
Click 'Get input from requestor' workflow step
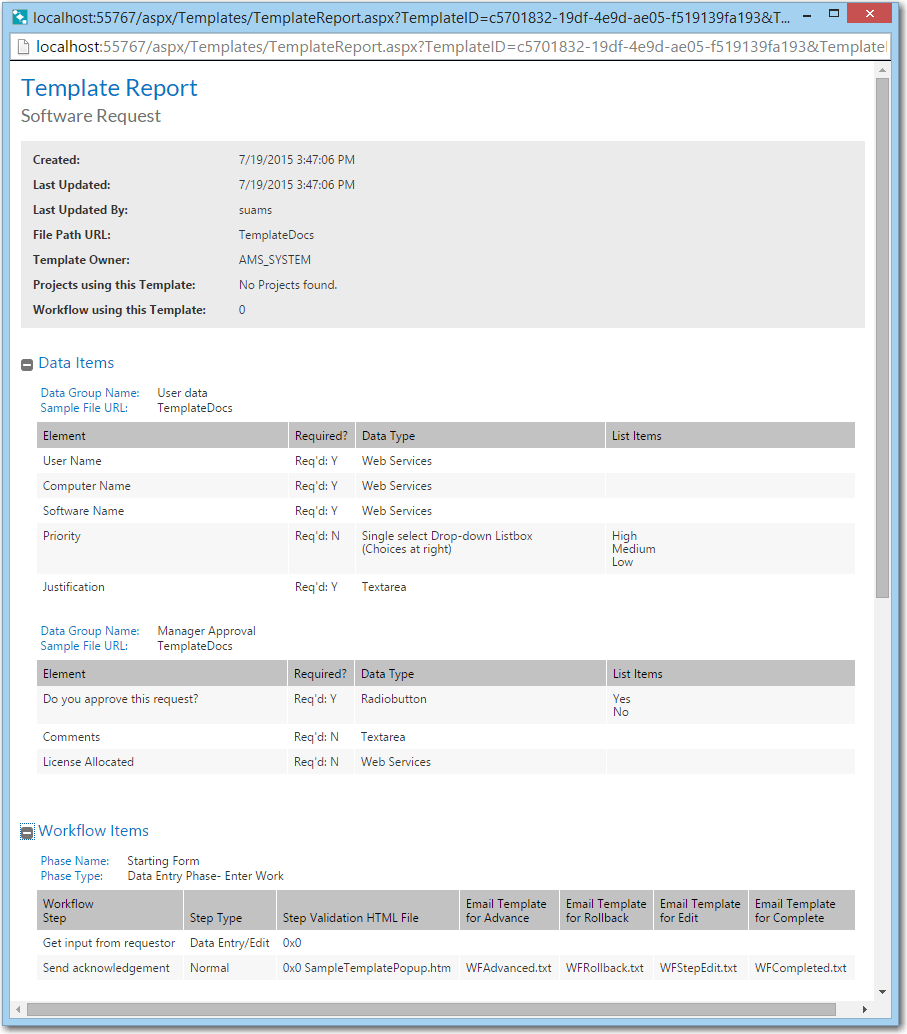click(x=109, y=943)
